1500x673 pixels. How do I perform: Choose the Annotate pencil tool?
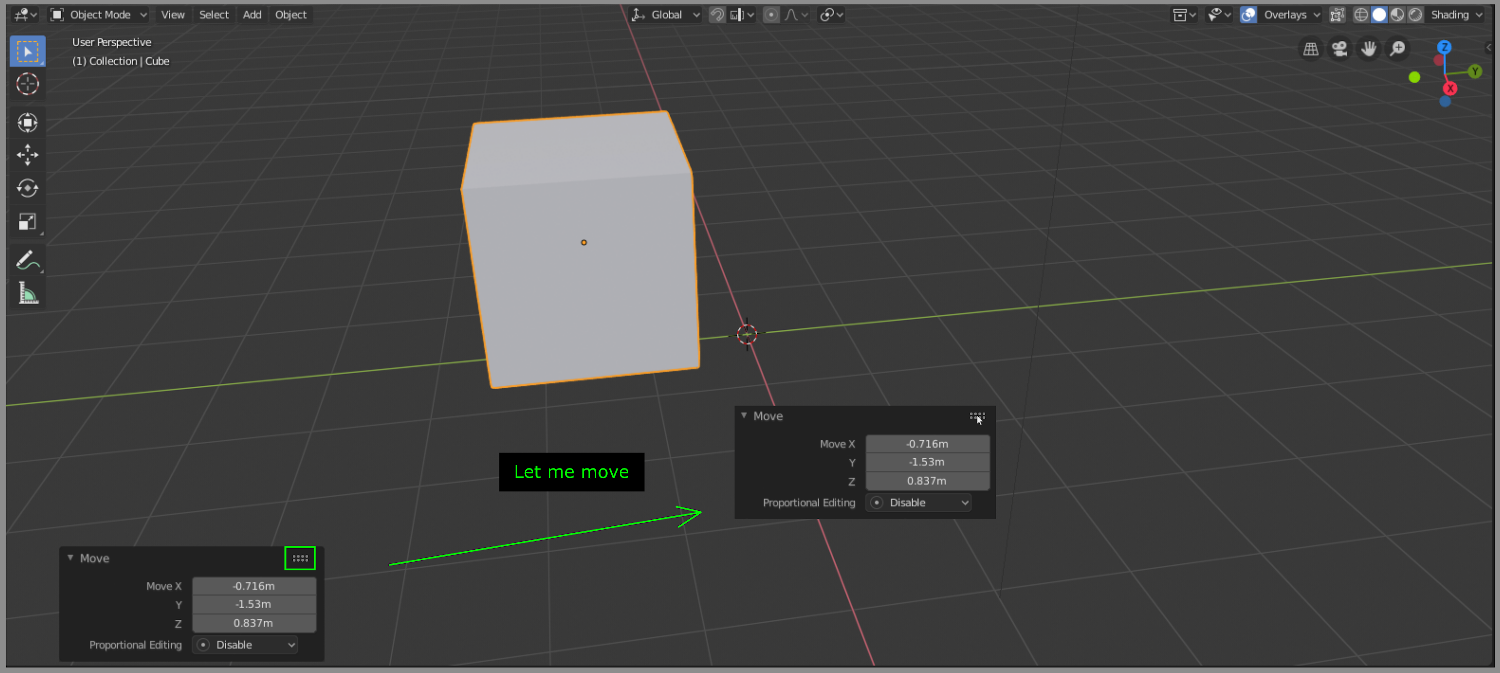pyautogui.click(x=27, y=261)
